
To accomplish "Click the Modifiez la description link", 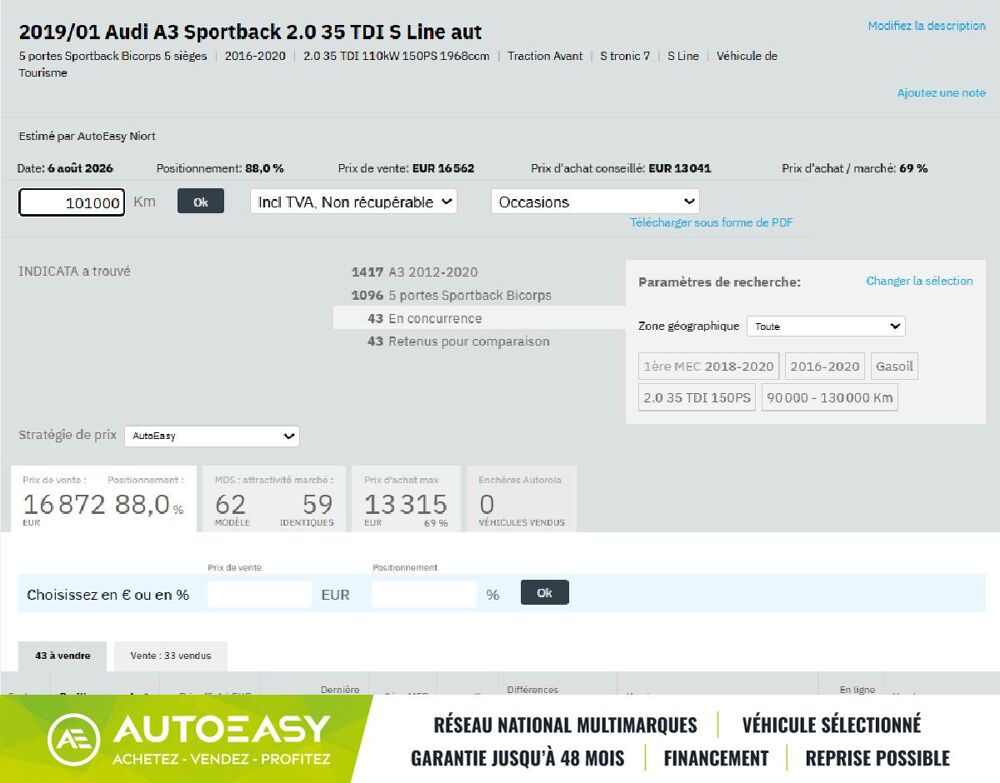I will click(x=926, y=26).
